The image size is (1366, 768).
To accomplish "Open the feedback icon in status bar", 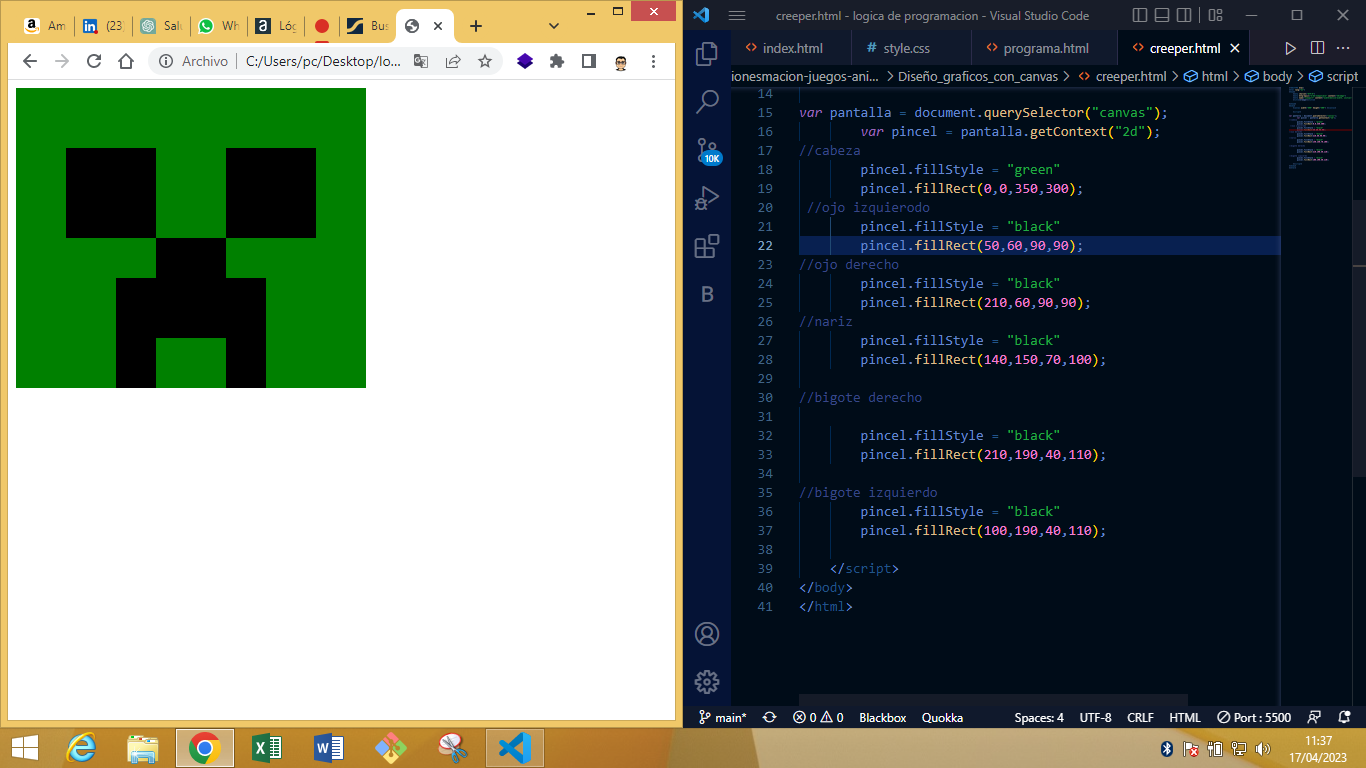I will click(x=1314, y=717).
